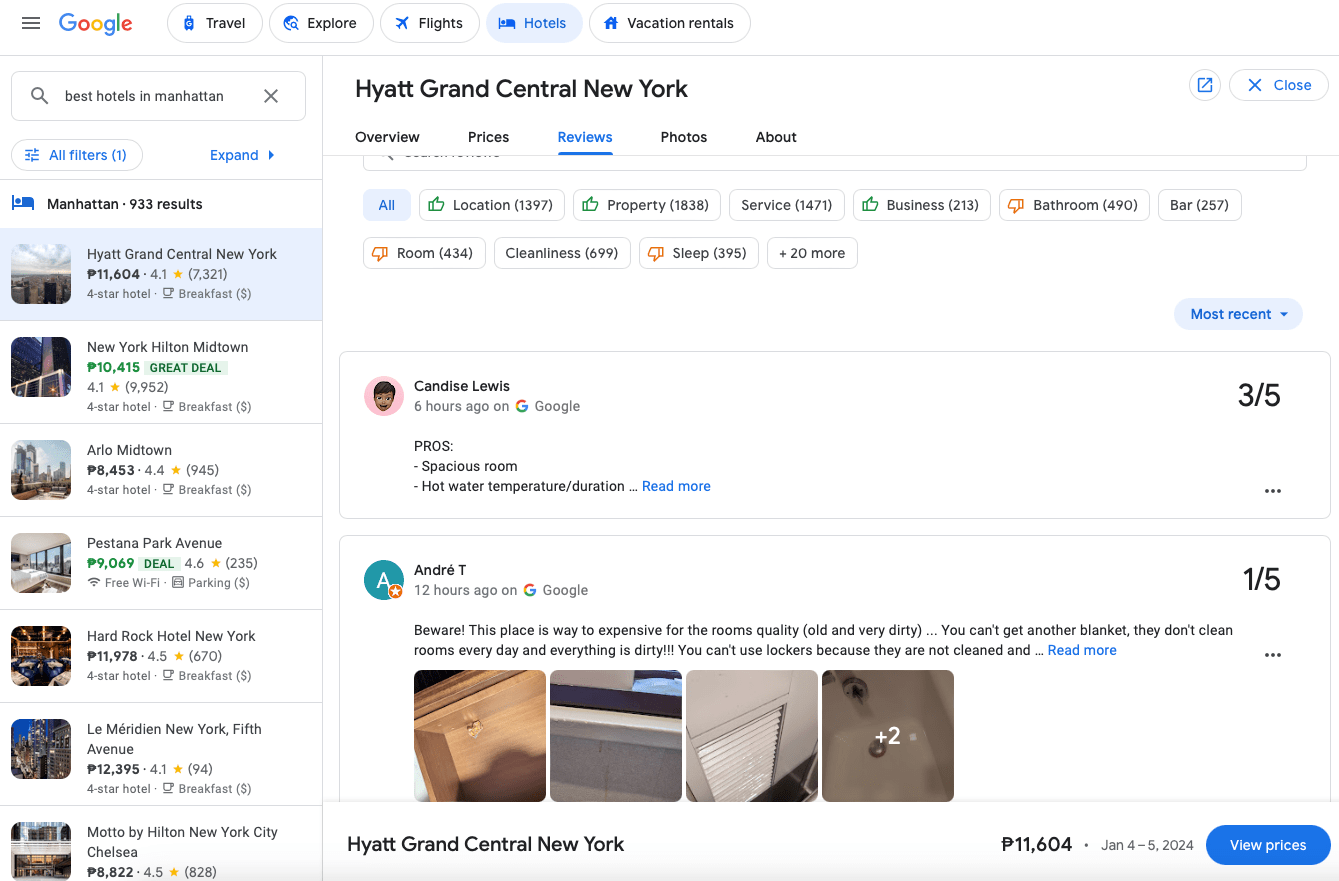This screenshot has width=1339, height=881.
Task: Switch to the Overview tab
Action: tap(387, 137)
